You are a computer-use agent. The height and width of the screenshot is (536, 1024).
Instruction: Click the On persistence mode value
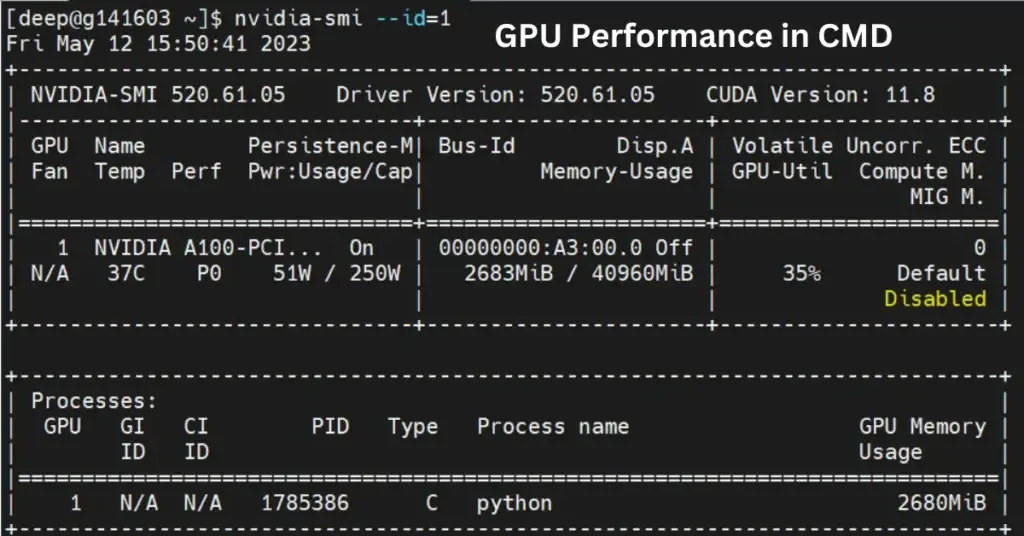(x=361, y=248)
